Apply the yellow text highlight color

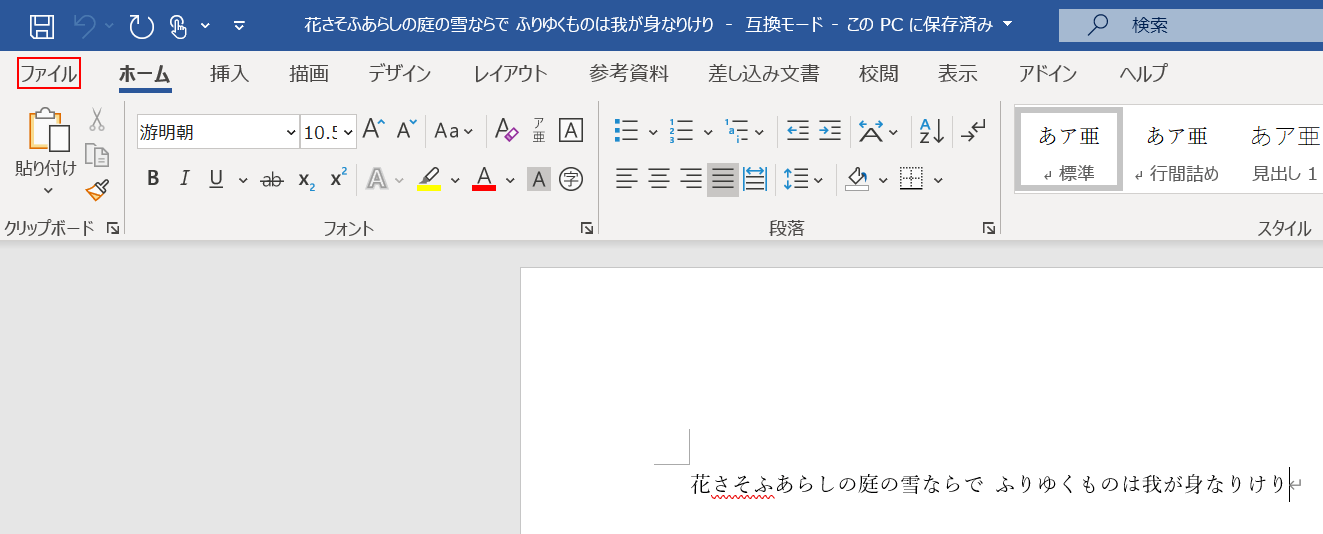[x=429, y=180]
